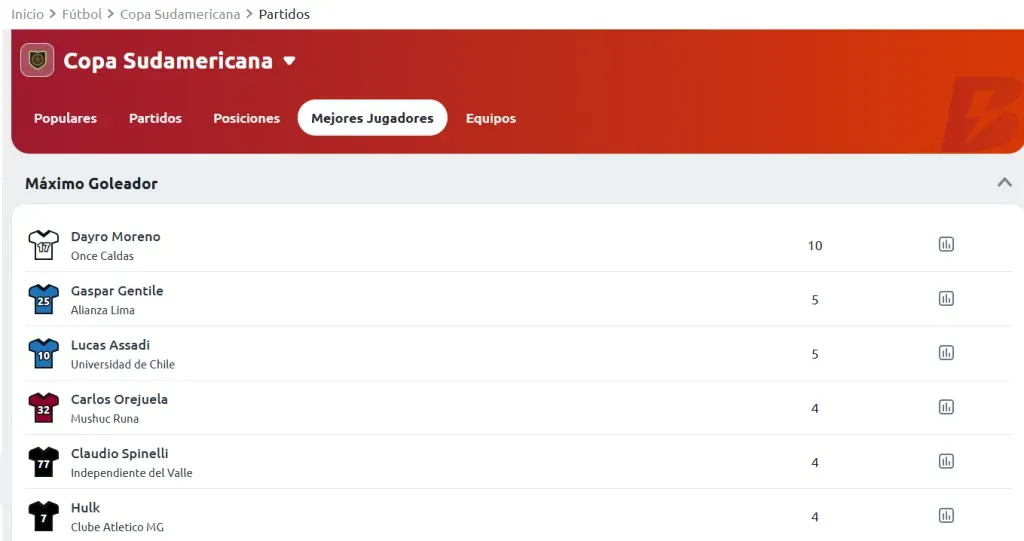Open stats icon for Gaspar Gentile
Image resolution: width=1024 pixels, height=541 pixels.
946,298
